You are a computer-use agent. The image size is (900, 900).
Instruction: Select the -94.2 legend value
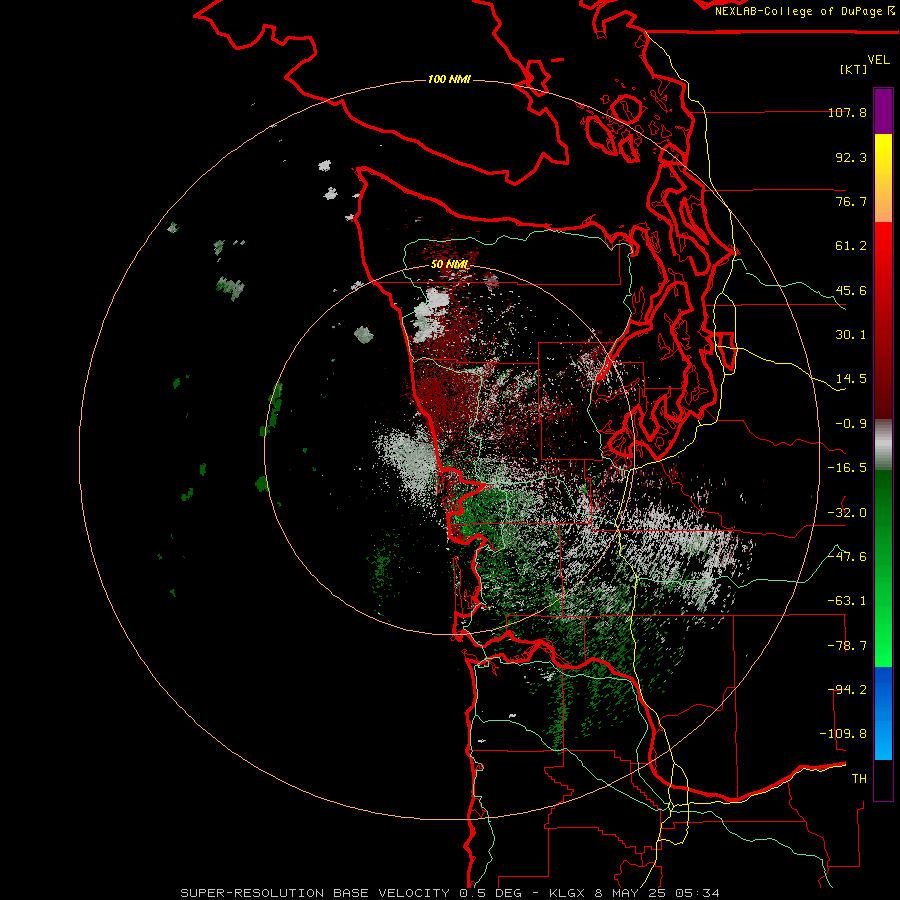[x=847, y=690]
